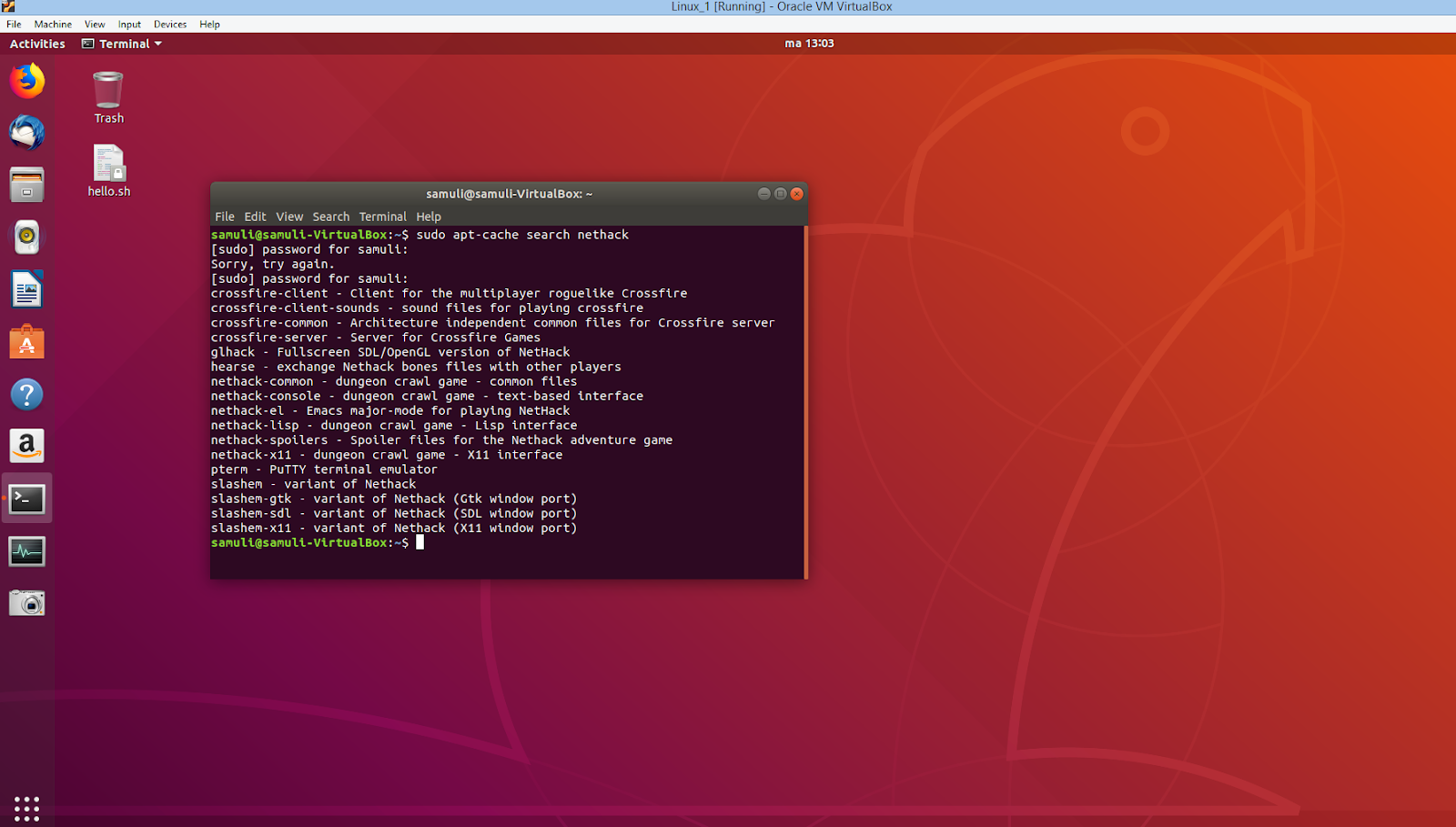The image size is (1456, 827).
Task: Open Firefox from the dock
Action: (26, 81)
